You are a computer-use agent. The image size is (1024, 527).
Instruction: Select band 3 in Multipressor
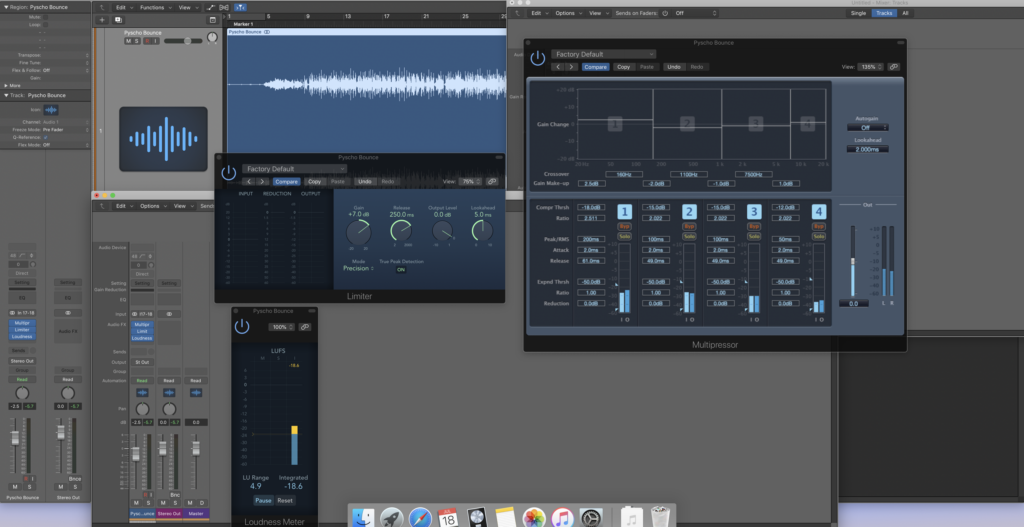coord(754,212)
